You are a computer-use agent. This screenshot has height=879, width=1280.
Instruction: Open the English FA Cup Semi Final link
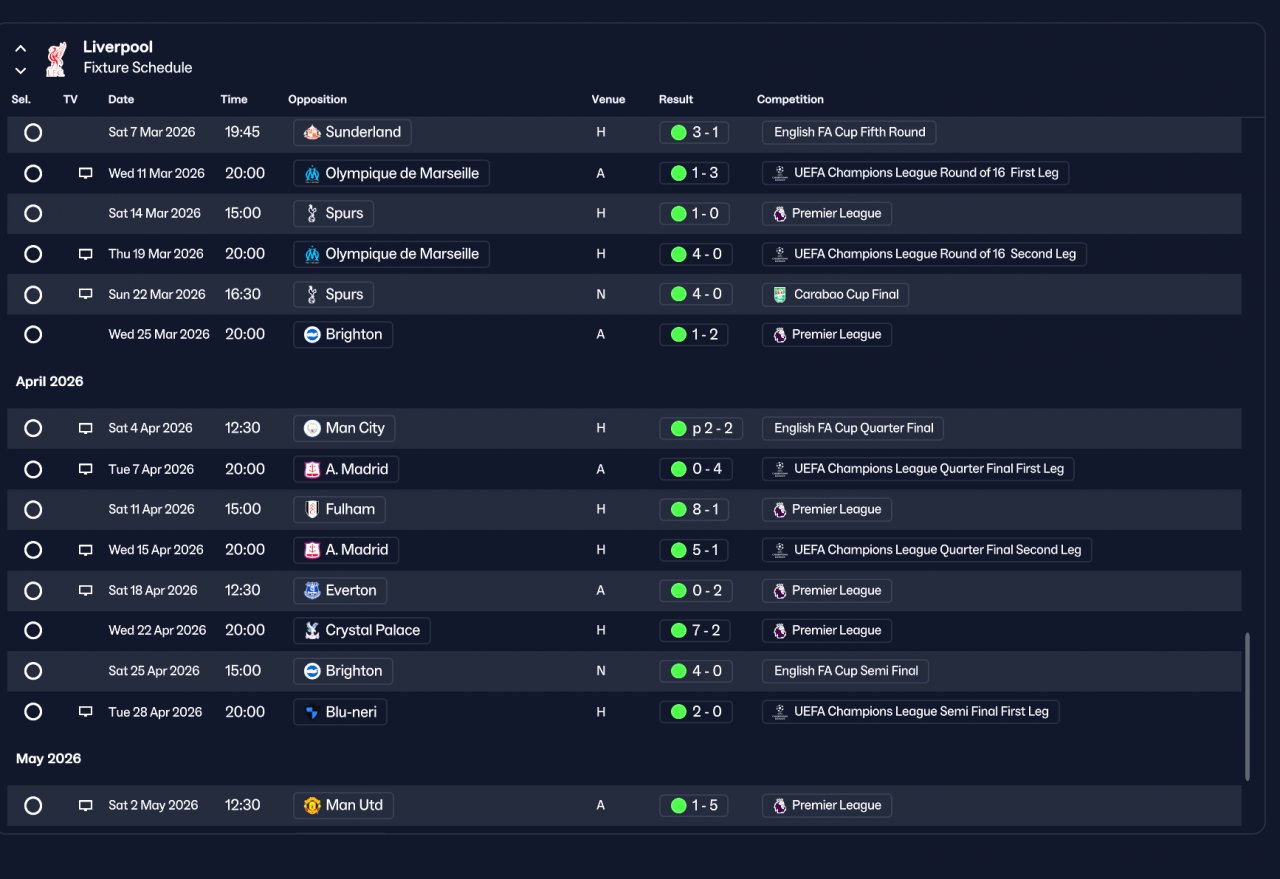coord(846,671)
